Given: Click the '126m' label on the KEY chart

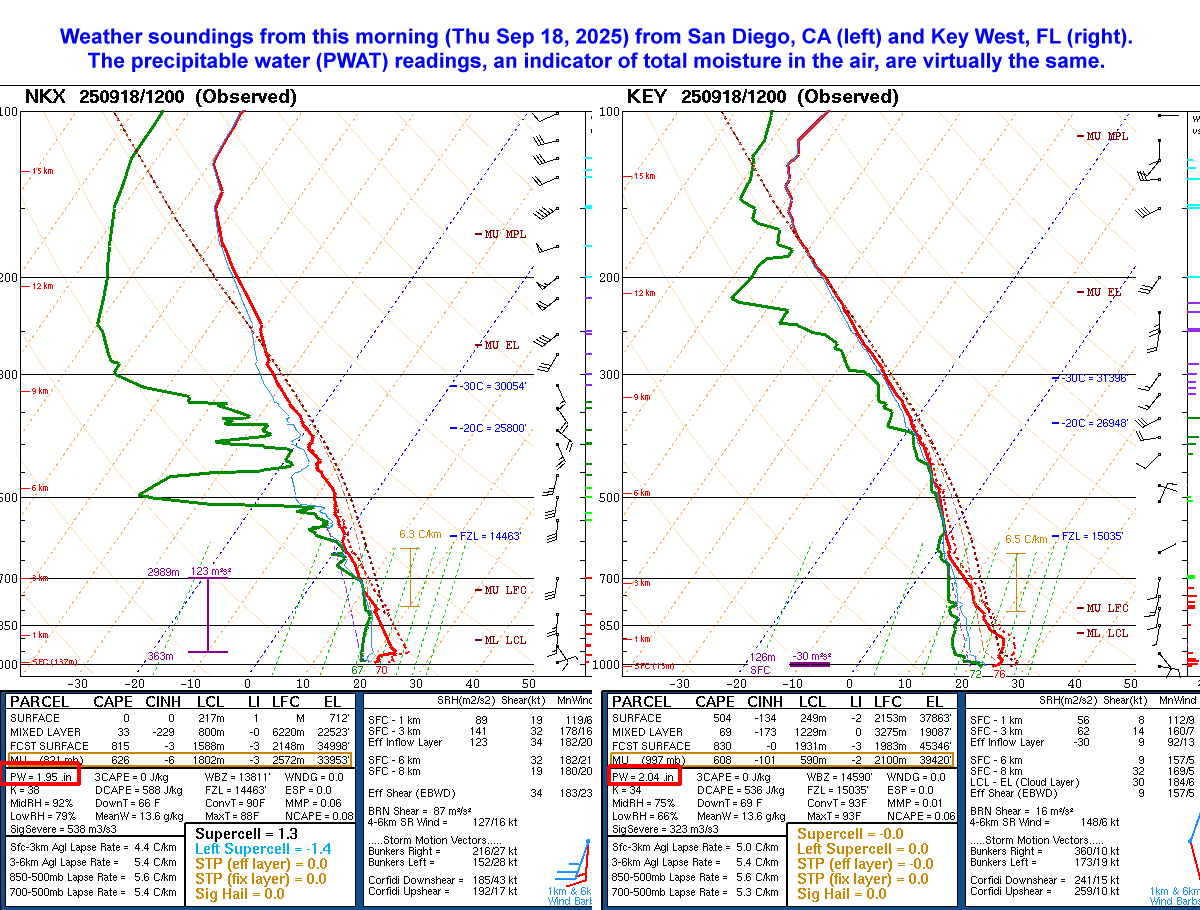Looking at the screenshot, I should 762,657.
